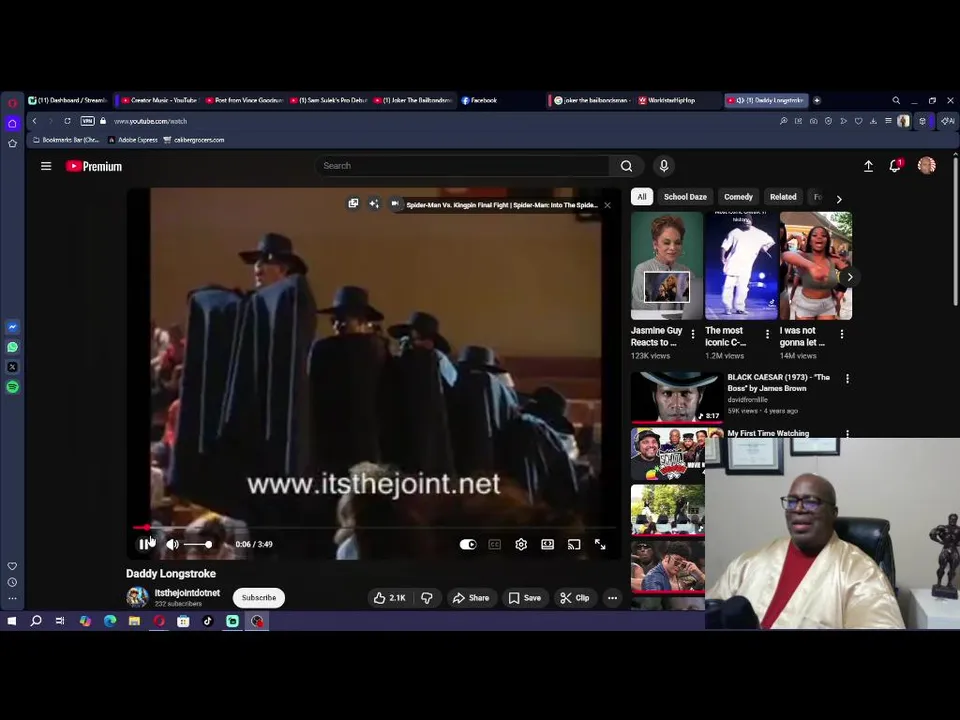The height and width of the screenshot is (720, 960).
Task: Click the pop-out video icon on the overlay
Action: click(353, 203)
